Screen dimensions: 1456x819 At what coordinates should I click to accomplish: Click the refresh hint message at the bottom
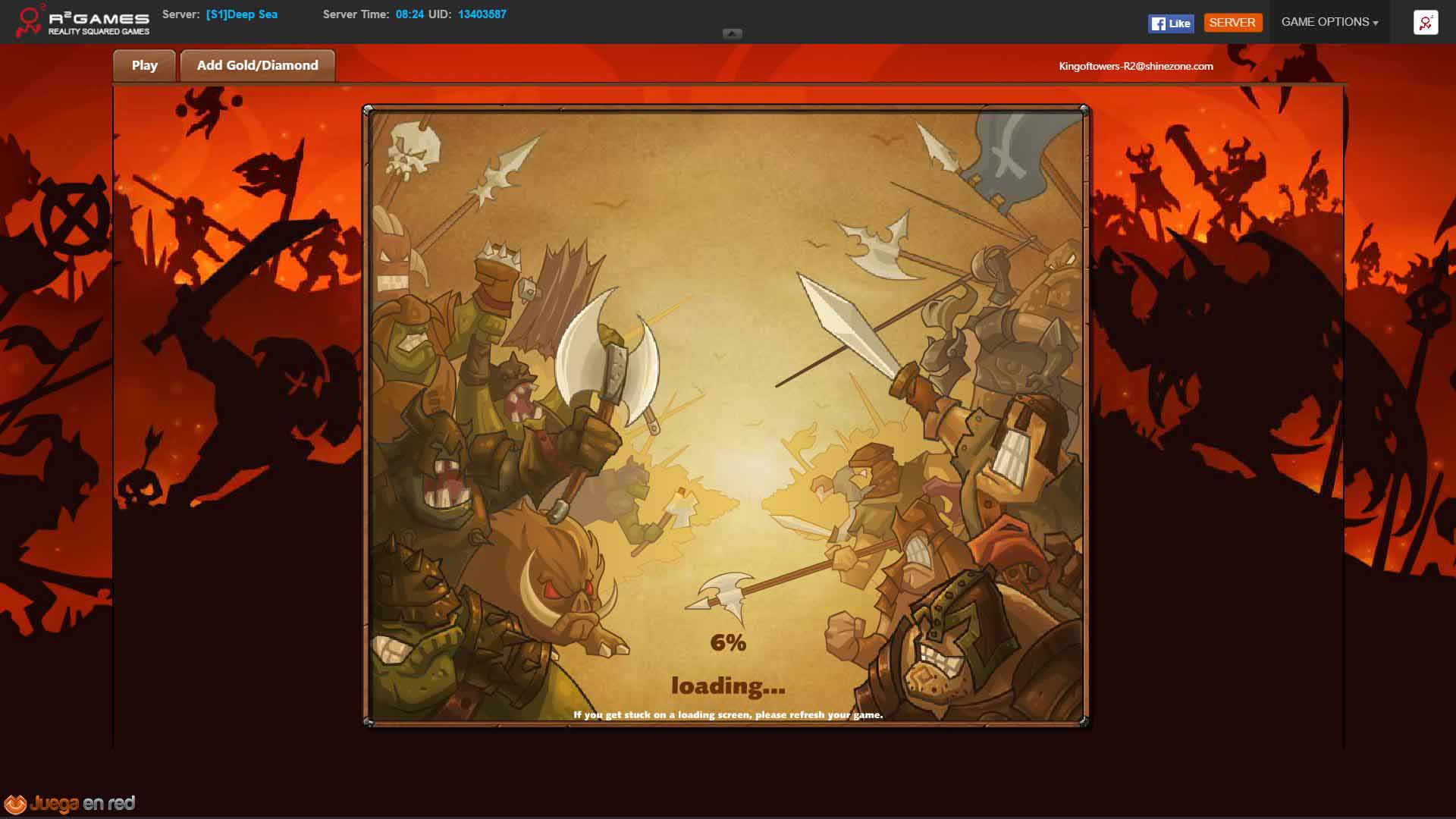pyautogui.click(x=727, y=714)
